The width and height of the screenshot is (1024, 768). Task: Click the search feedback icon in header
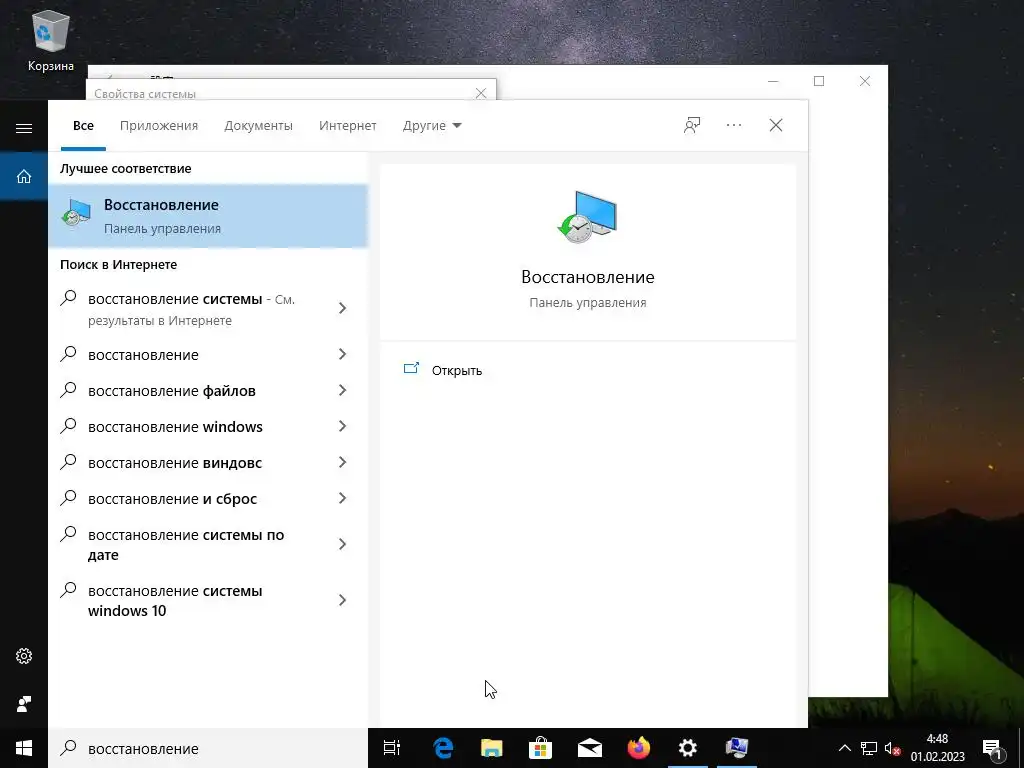pyautogui.click(x=692, y=125)
